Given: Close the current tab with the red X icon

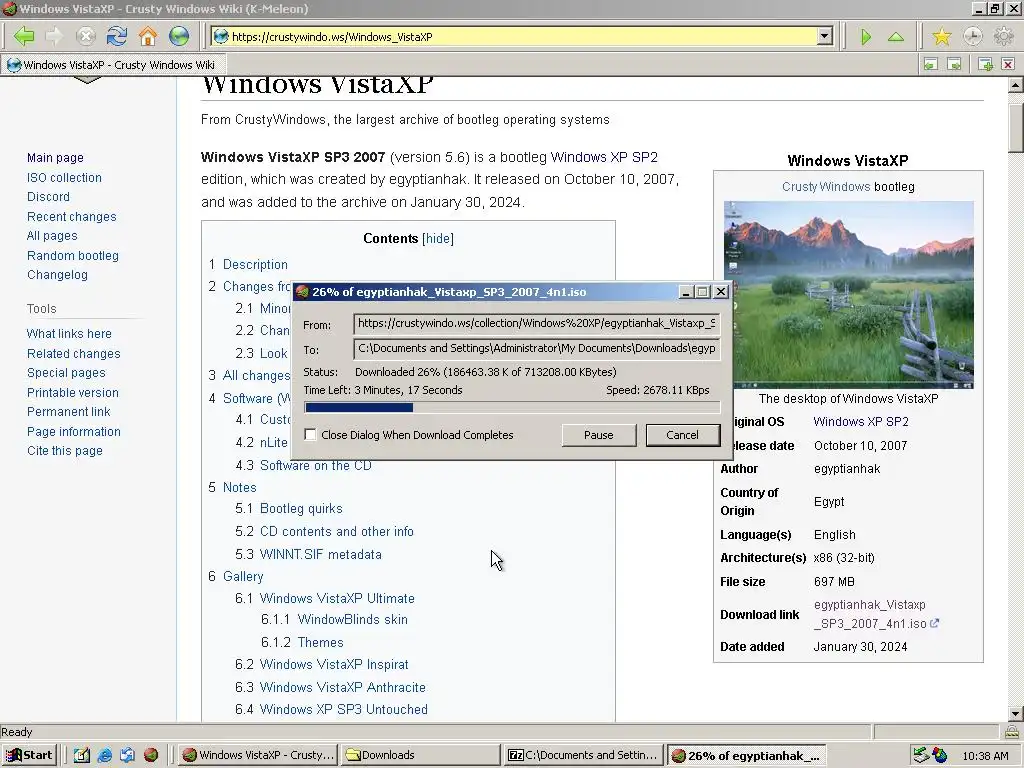Looking at the screenshot, I should coord(1008,65).
